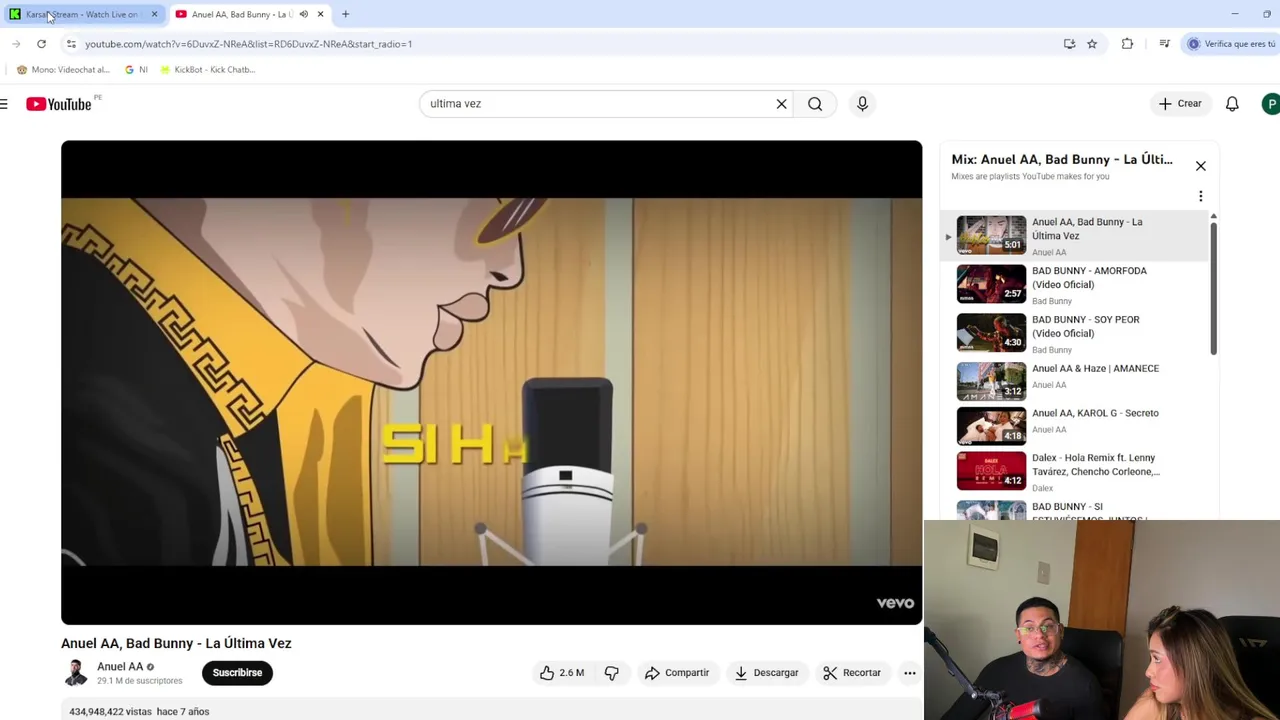
Task: Open NI Google bookmark
Action: [136, 70]
